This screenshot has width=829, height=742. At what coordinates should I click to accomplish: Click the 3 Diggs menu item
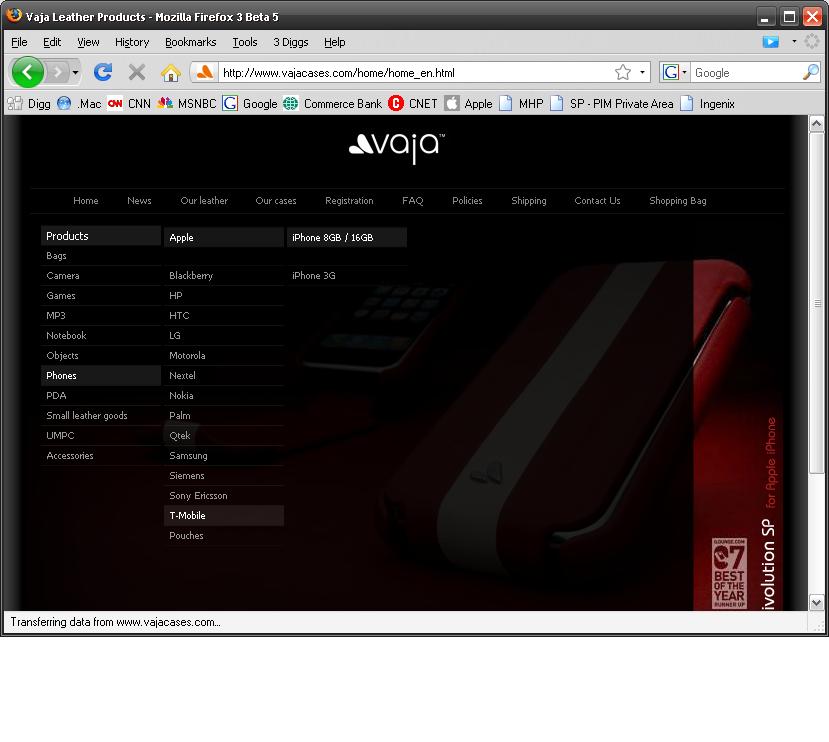click(291, 42)
